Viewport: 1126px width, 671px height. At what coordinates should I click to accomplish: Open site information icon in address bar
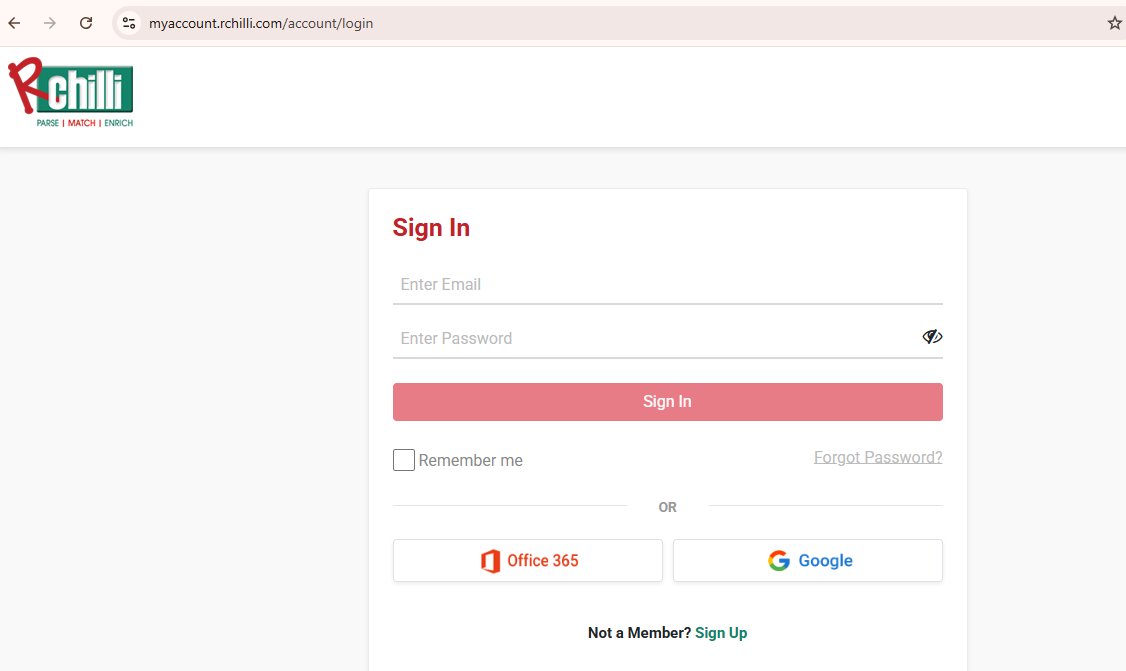[128, 23]
